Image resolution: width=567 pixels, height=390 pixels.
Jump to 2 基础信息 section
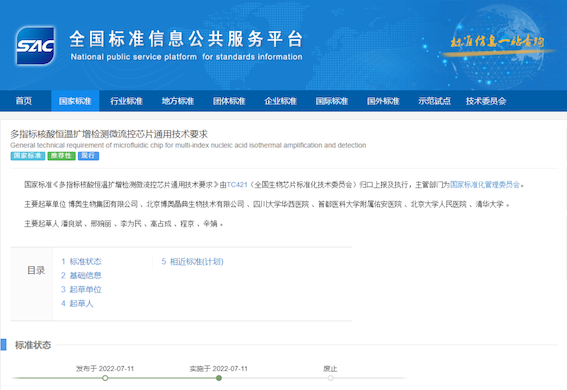coord(81,275)
